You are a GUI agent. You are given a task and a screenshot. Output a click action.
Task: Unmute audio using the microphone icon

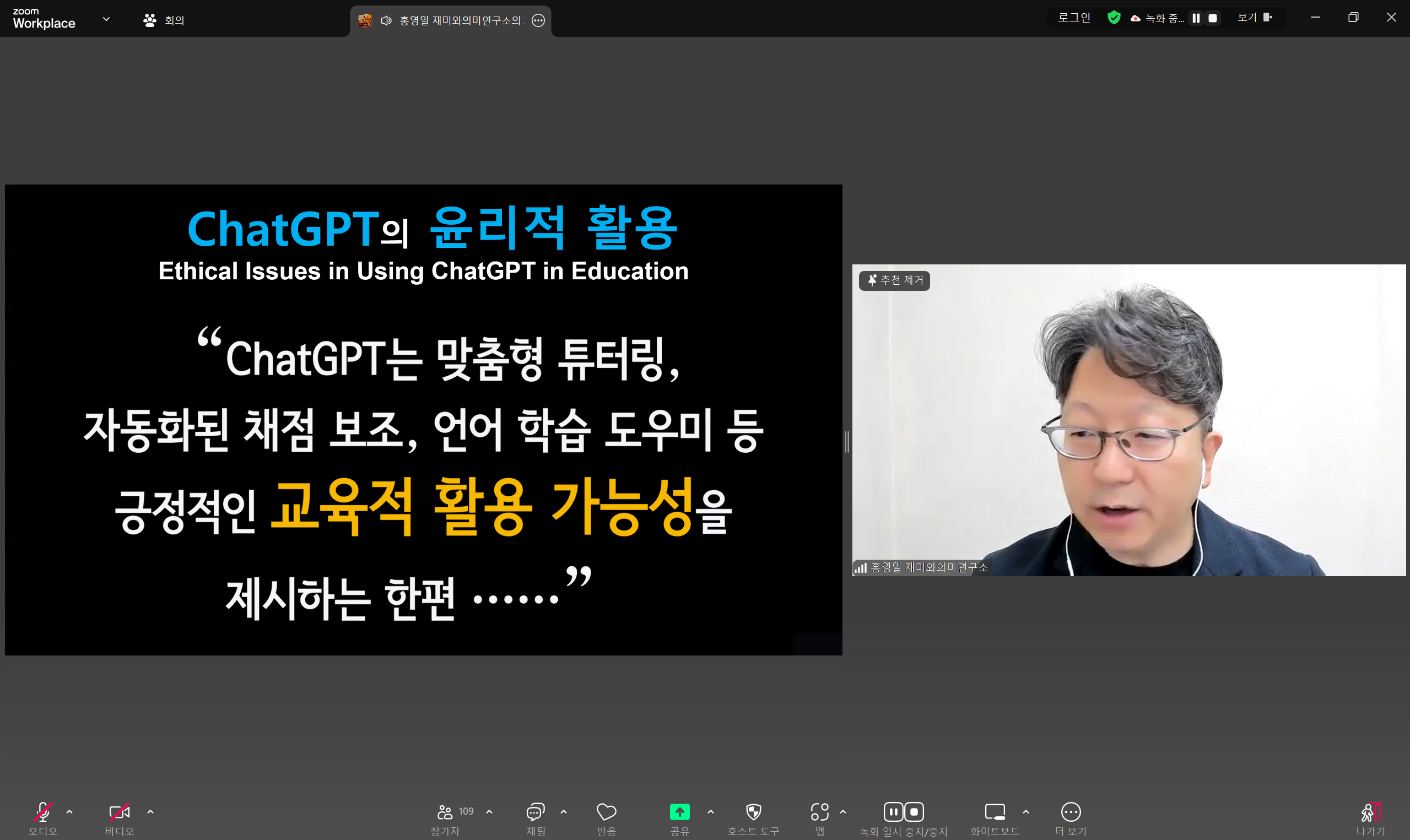pyautogui.click(x=42, y=812)
